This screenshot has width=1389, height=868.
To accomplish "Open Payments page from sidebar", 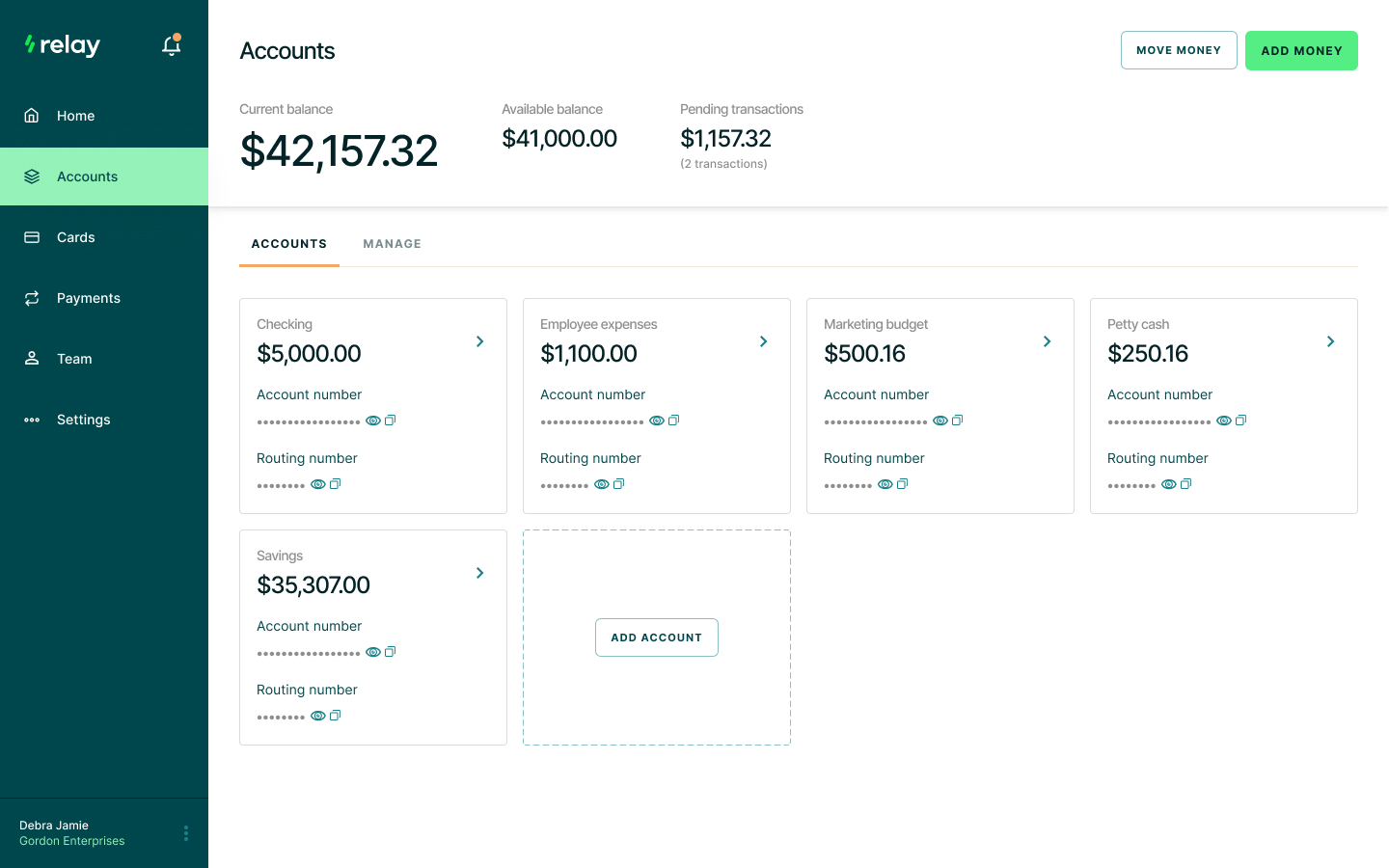I will [x=104, y=298].
